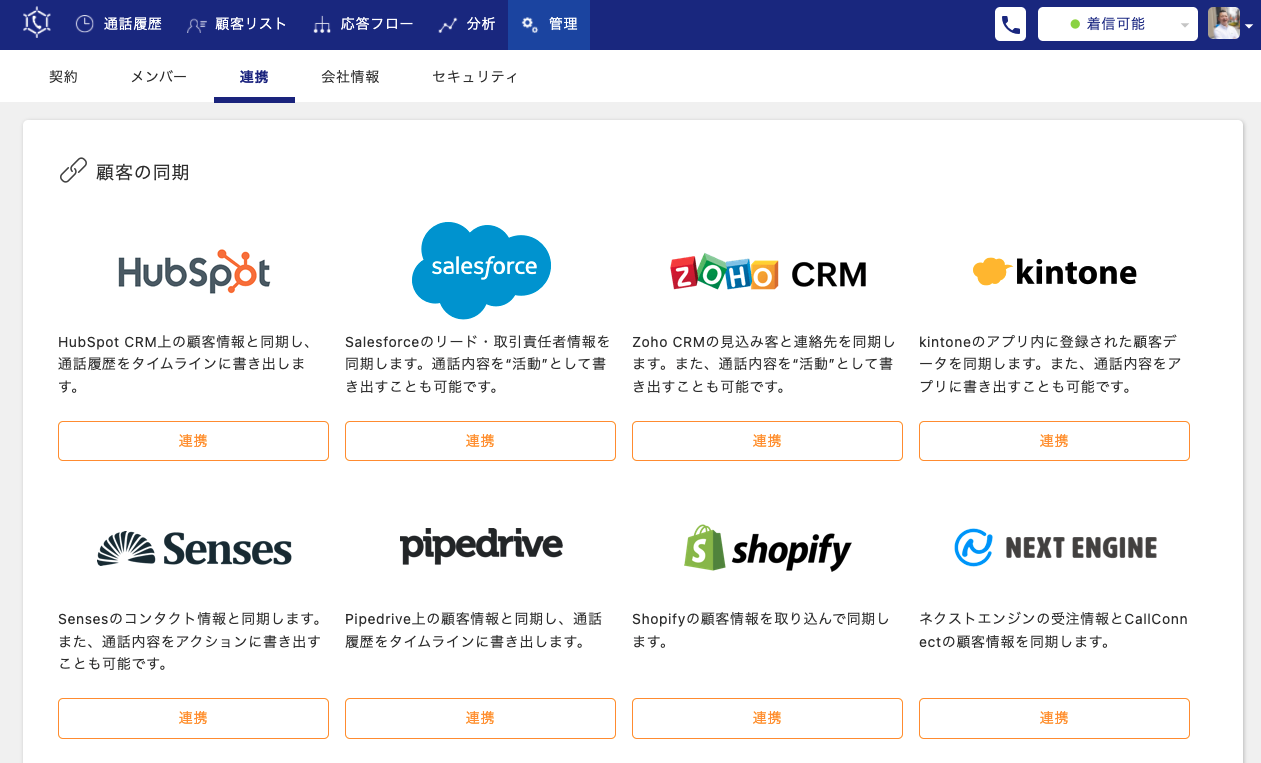Click the Salesforce cloud logo
The width and height of the screenshot is (1261, 763).
click(481, 270)
